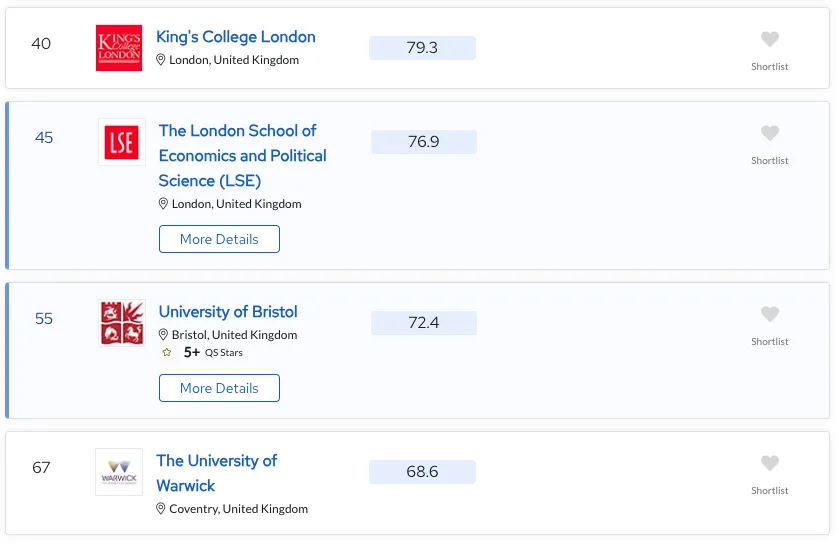839x544 pixels.
Task: Shortlist King's College London with heart icon
Action: click(x=769, y=40)
